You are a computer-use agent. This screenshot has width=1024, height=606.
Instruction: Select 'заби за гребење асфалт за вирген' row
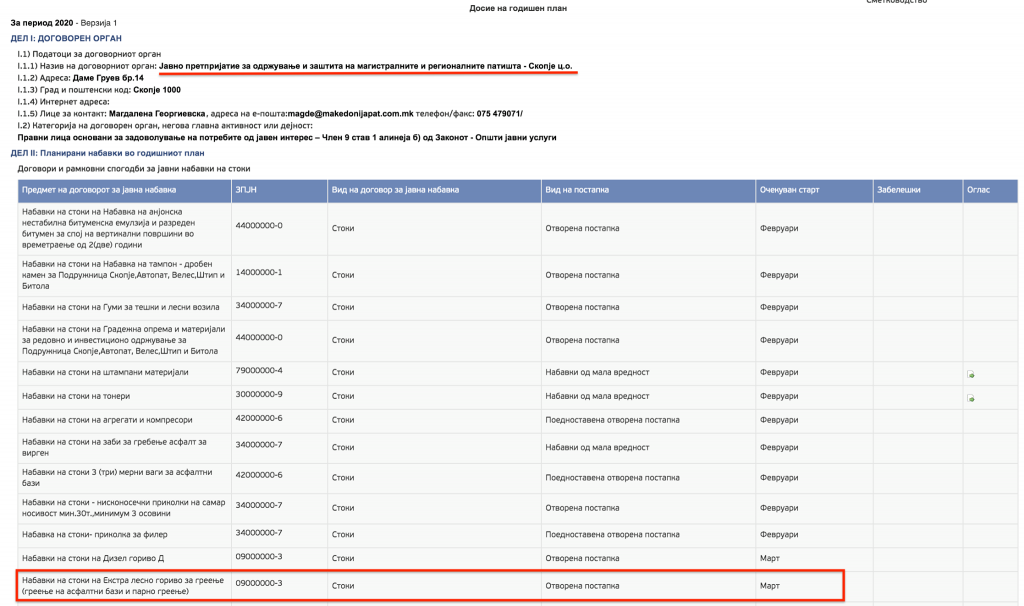pyautogui.click(x=517, y=447)
